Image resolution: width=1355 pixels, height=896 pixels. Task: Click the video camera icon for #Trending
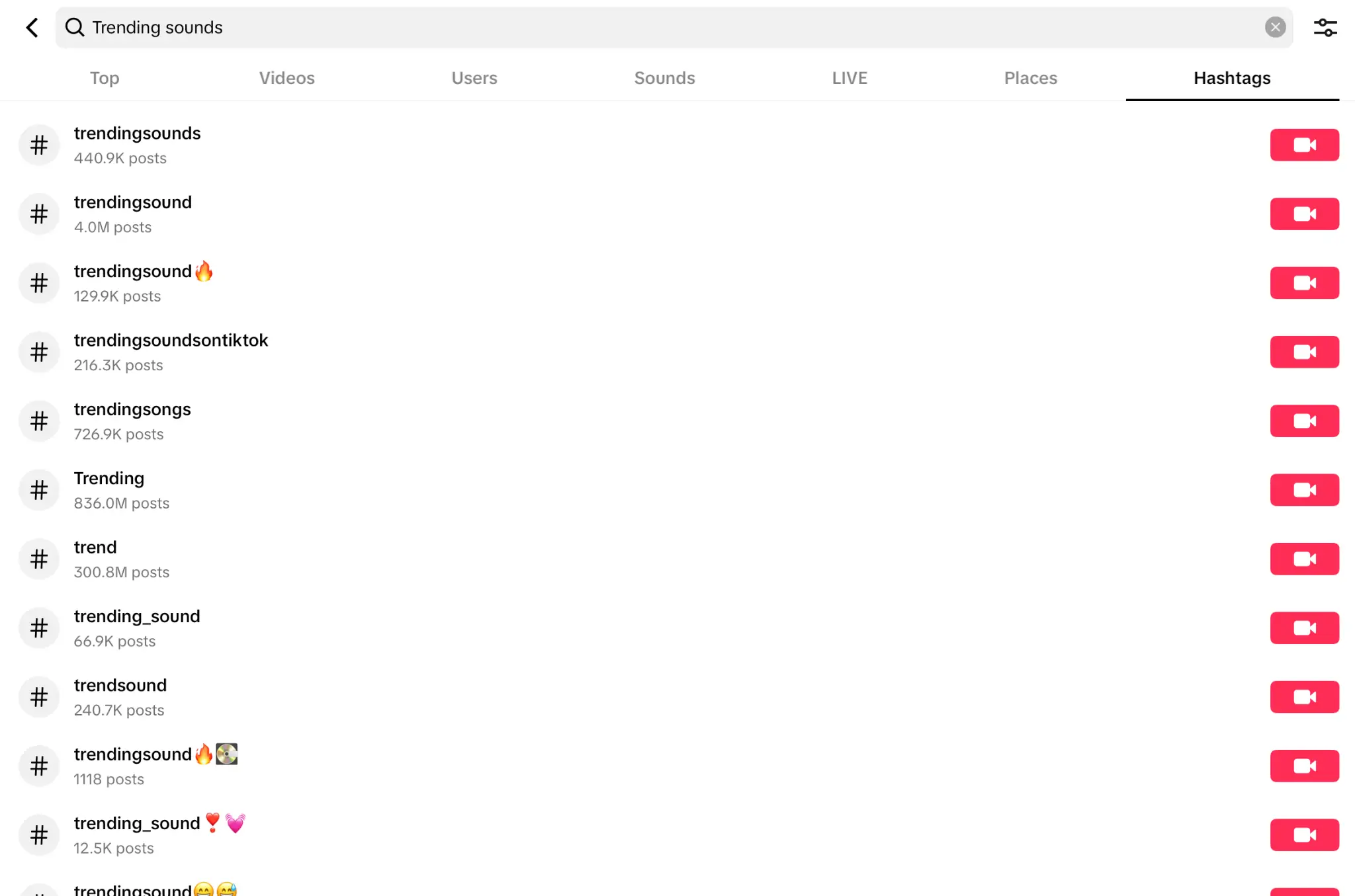pyautogui.click(x=1304, y=489)
